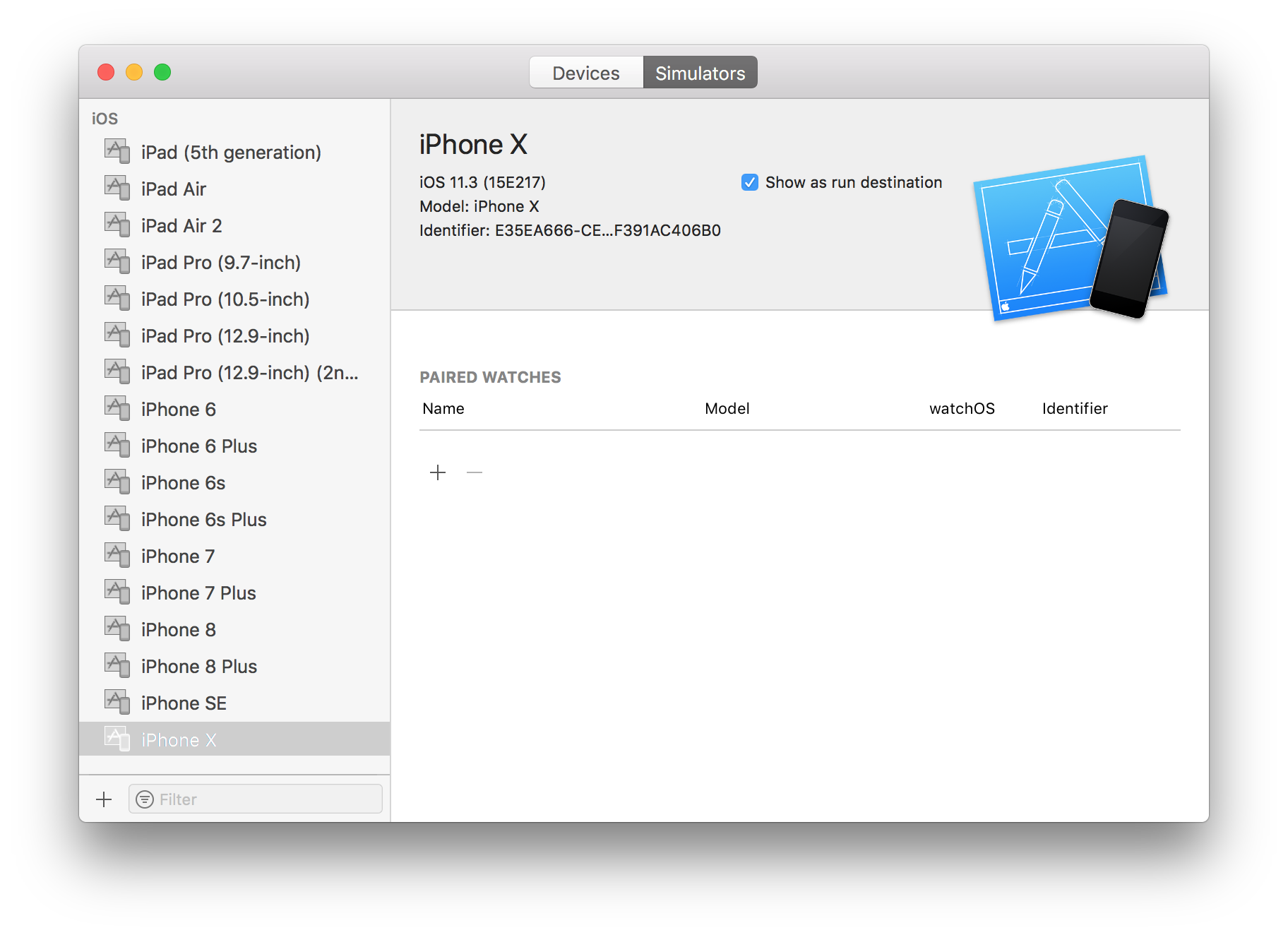The width and height of the screenshot is (1288, 935).
Task: Select iPhone 6 from the sidebar
Action: [178, 407]
